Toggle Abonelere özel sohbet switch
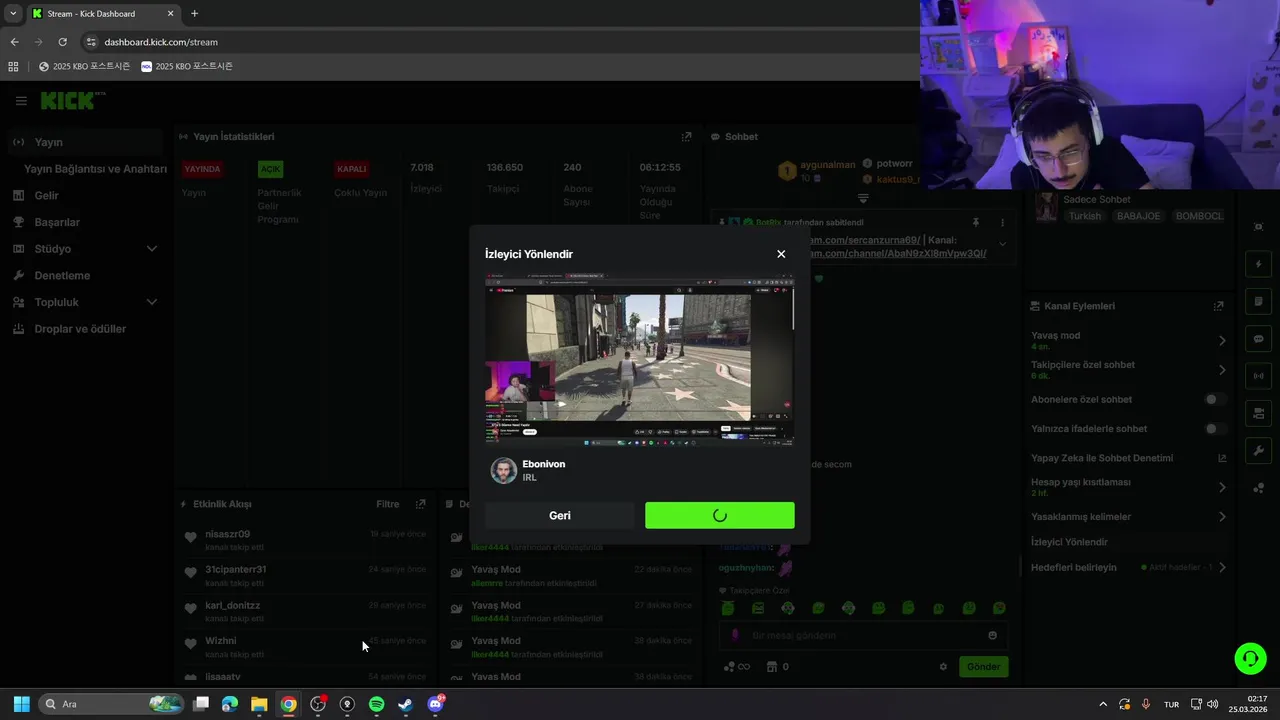The image size is (1280, 720). pyautogui.click(x=1214, y=399)
